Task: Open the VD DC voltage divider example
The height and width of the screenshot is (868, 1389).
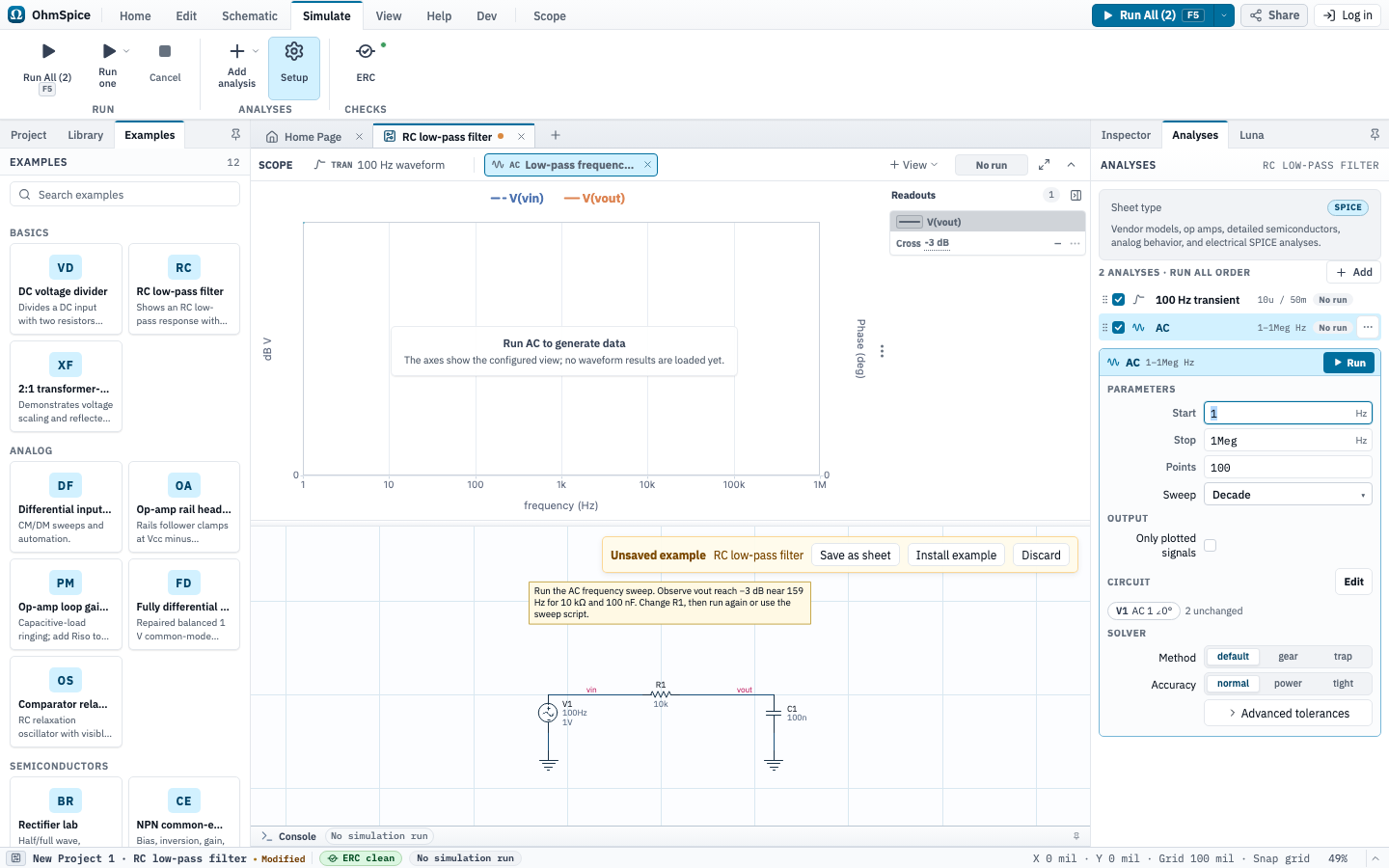Action: tap(66, 289)
